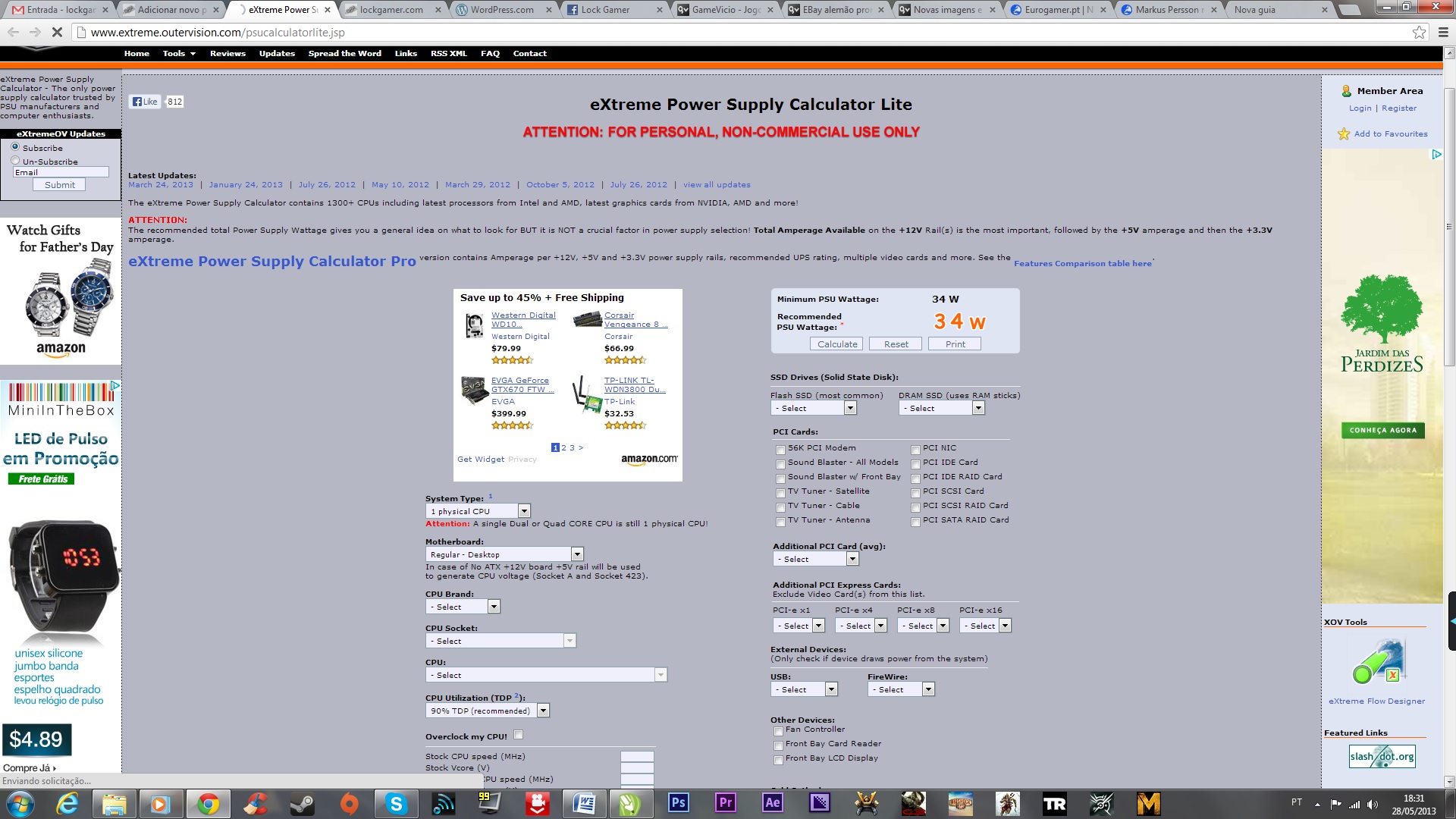Viewport: 1456px width, 819px height.
Task: Enable the PCI NIC checkbox
Action: coord(915,449)
